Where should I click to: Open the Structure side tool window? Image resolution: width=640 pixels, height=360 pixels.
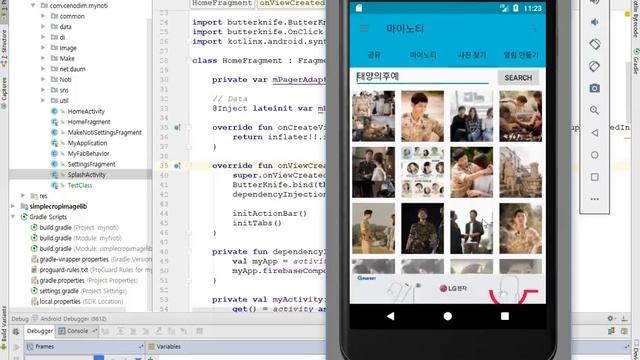(x=4, y=48)
